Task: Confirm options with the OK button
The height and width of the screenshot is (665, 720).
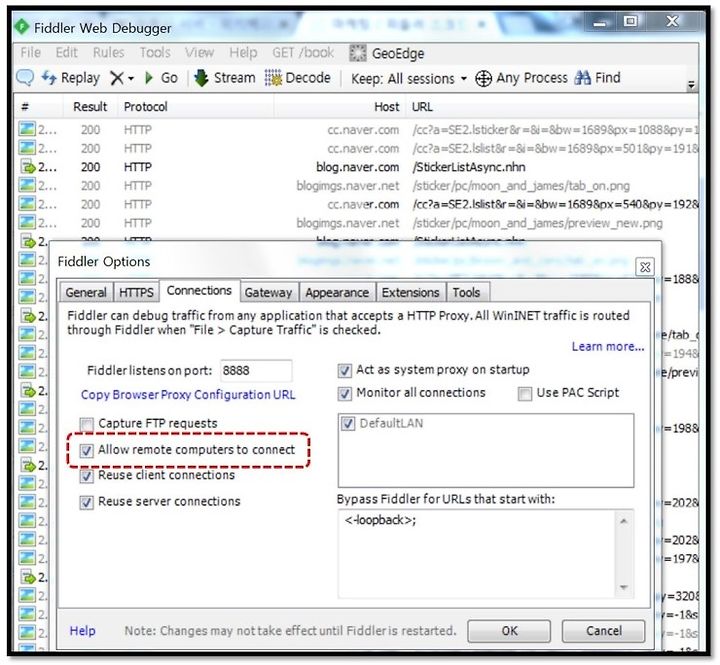Action: point(509,631)
